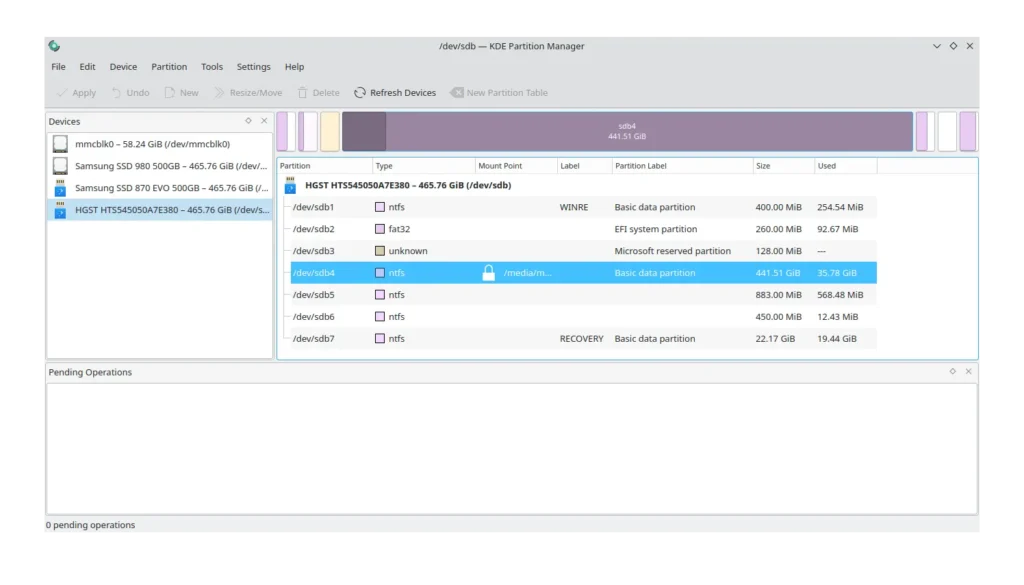Click the Delete trash icon
The image size is (1024, 585).
[x=303, y=93]
